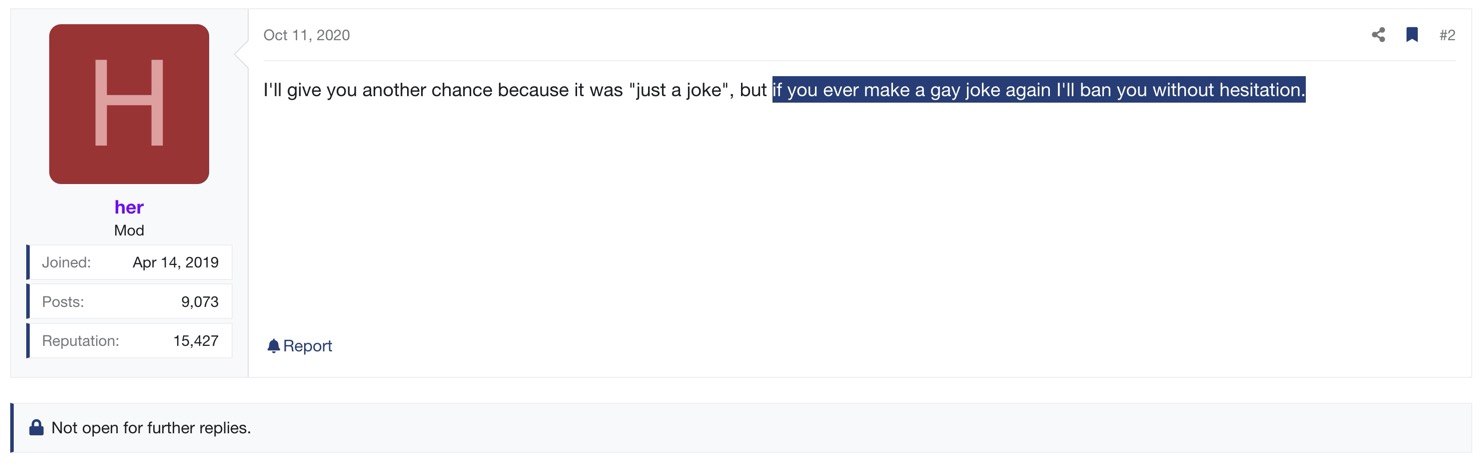Click the bell icon beside Report
The width and height of the screenshot is (1483, 470).
(x=273, y=346)
